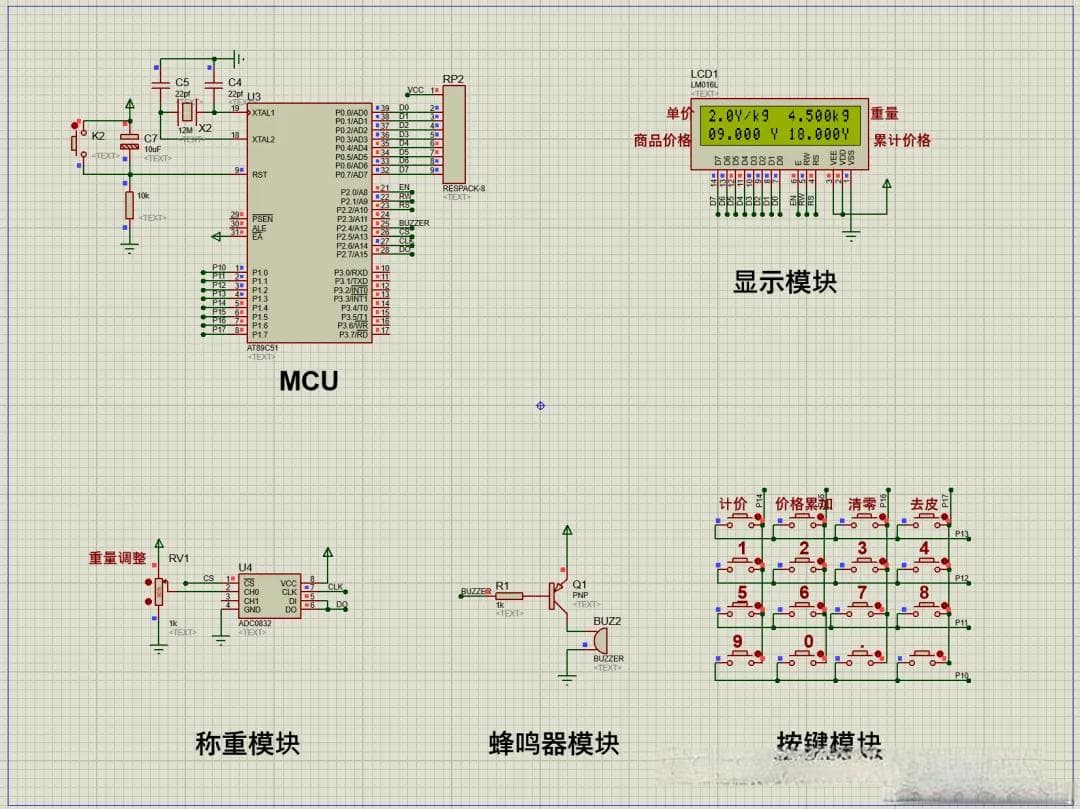The height and width of the screenshot is (809, 1080).
Task: Click the P13 row label on the keypad
Action: (962, 534)
